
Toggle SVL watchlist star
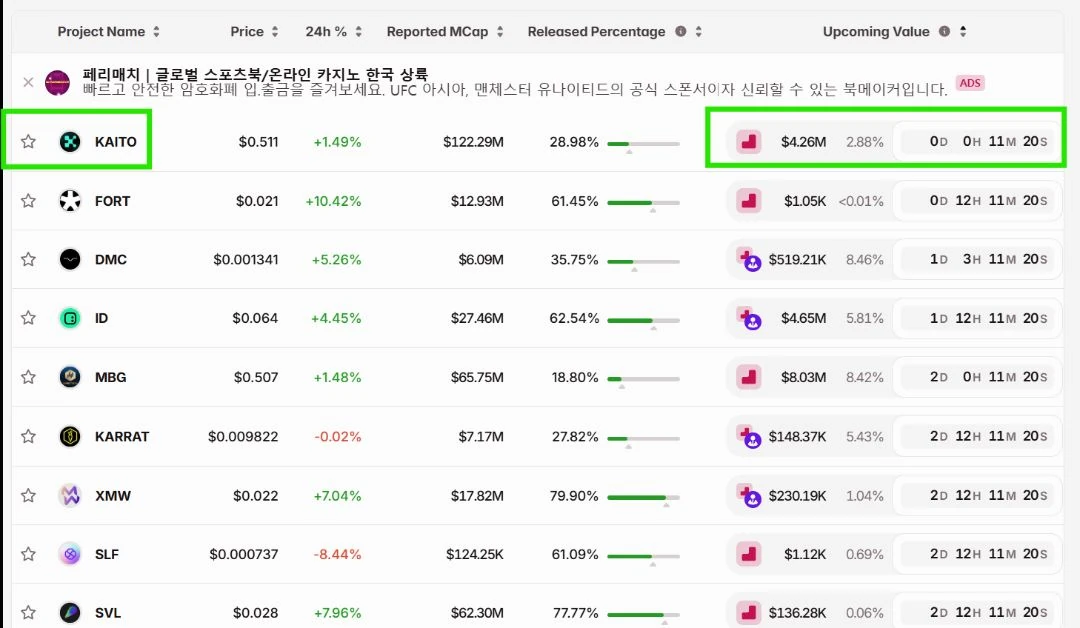[28, 613]
